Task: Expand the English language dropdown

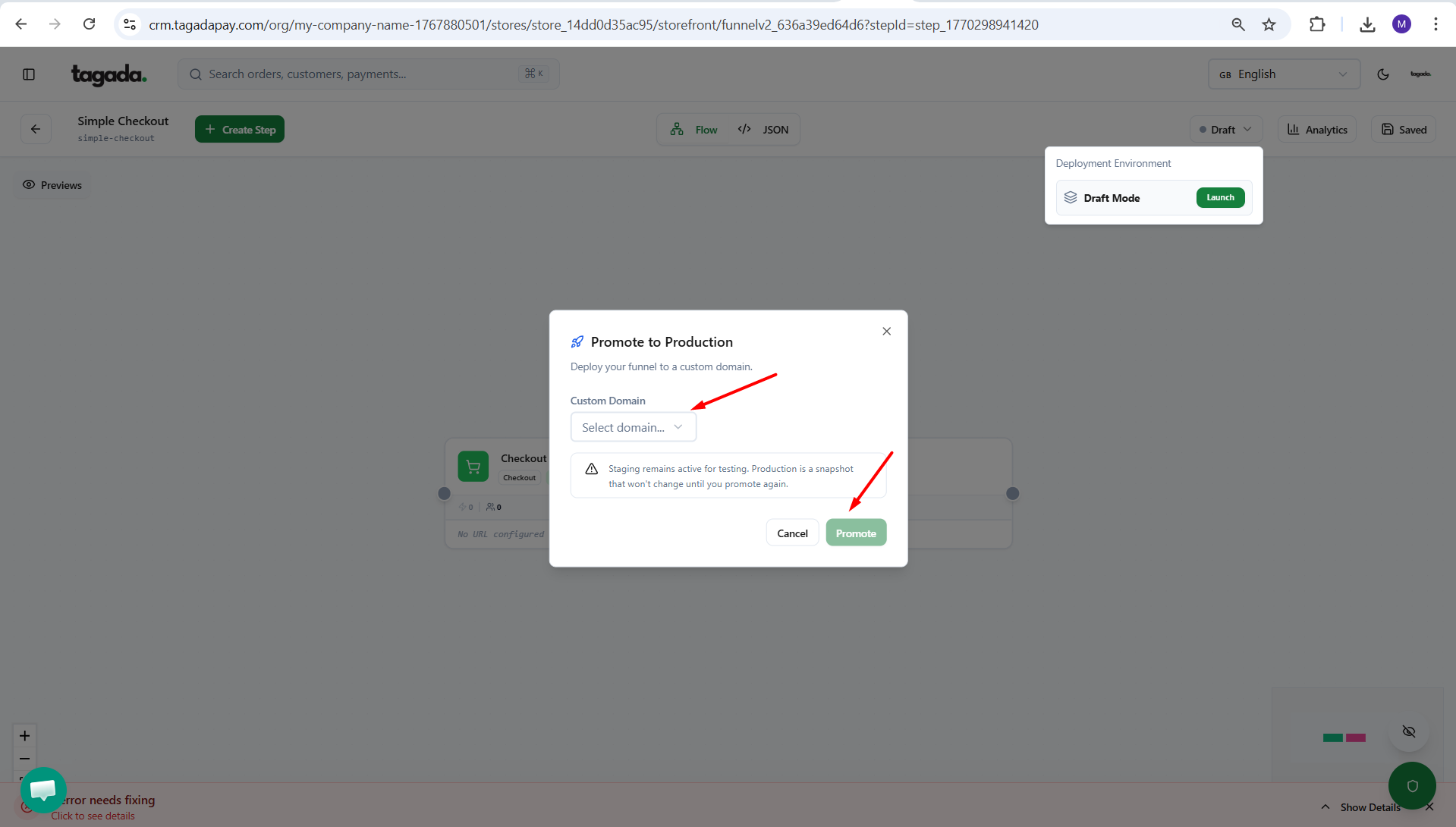Action: 1283,74
